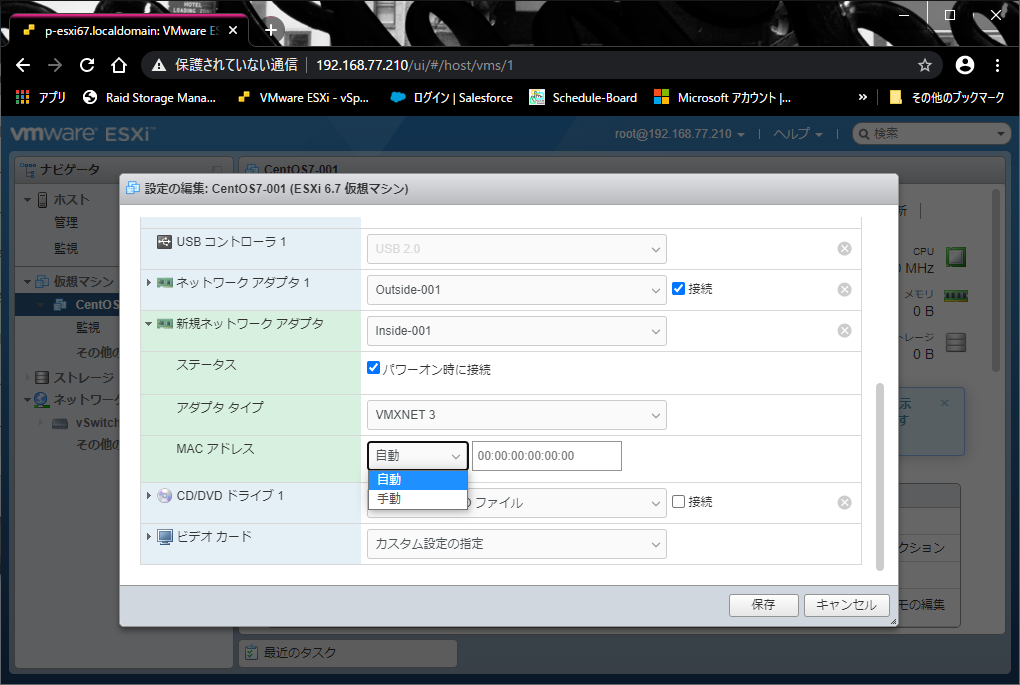Remove new network adapter Inside-001 device

[x=844, y=330]
